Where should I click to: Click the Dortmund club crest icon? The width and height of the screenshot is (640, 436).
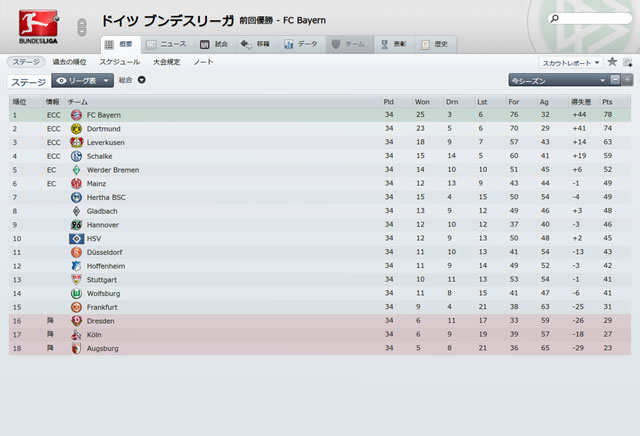point(76,129)
